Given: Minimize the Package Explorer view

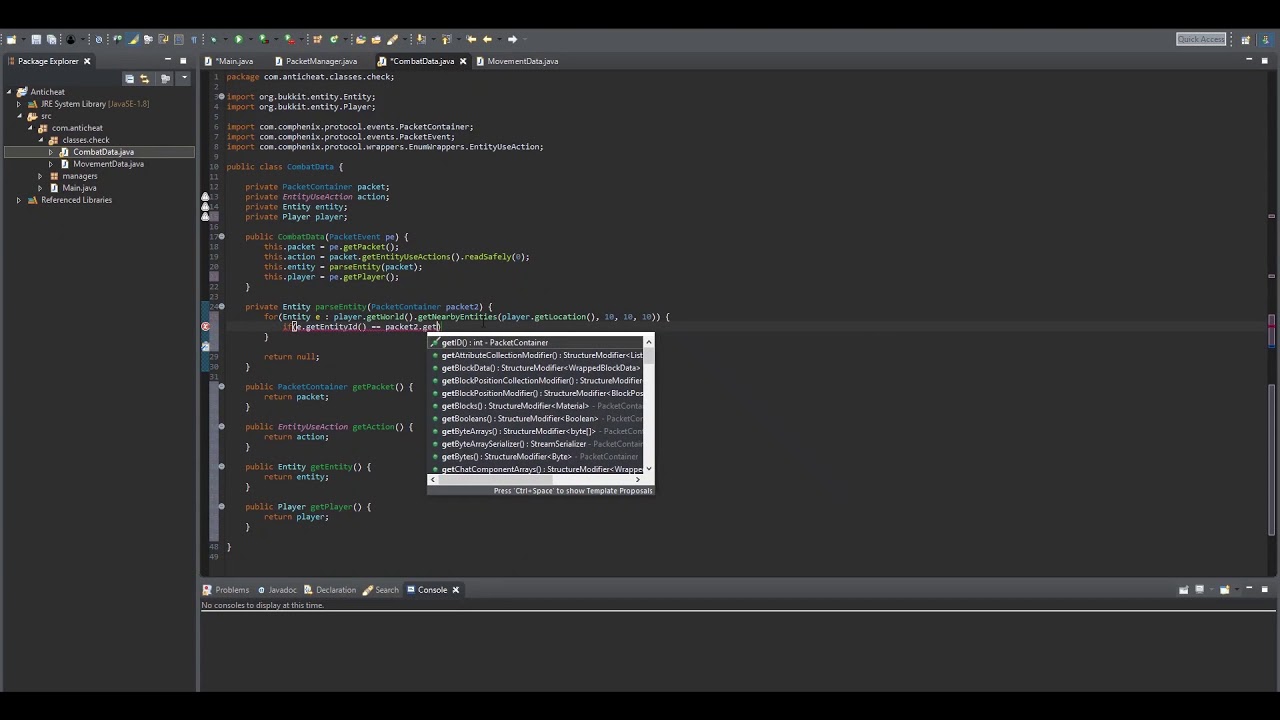Looking at the screenshot, I should pyautogui.click(x=167, y=61).
